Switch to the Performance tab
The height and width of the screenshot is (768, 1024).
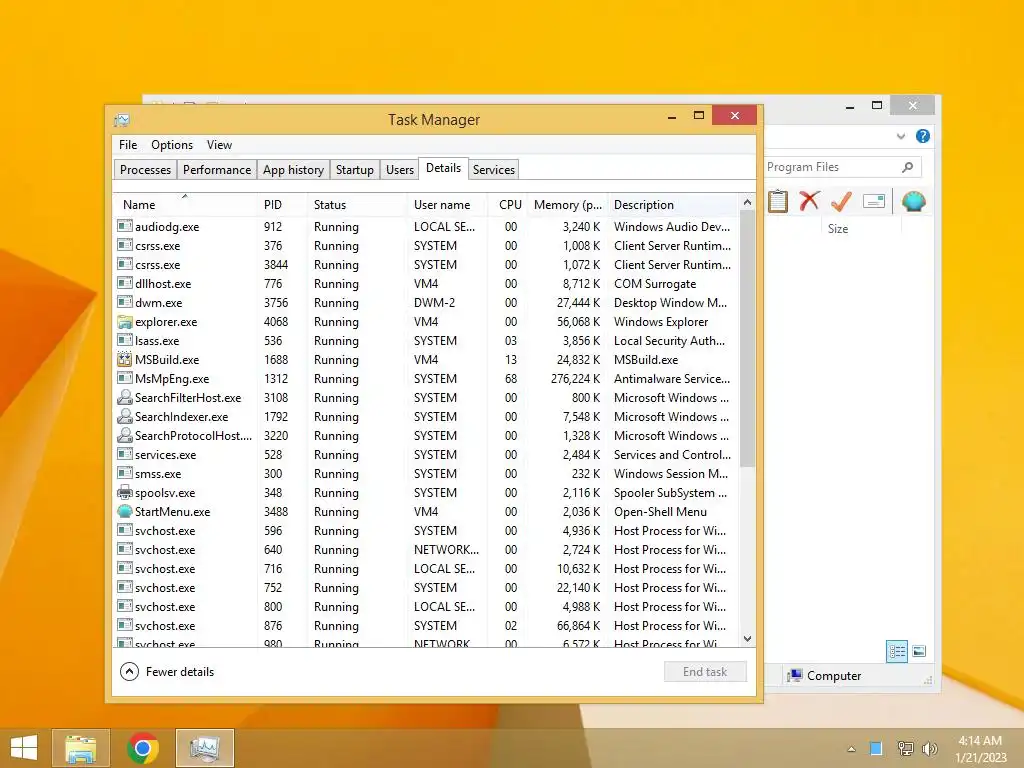[217, 170]
